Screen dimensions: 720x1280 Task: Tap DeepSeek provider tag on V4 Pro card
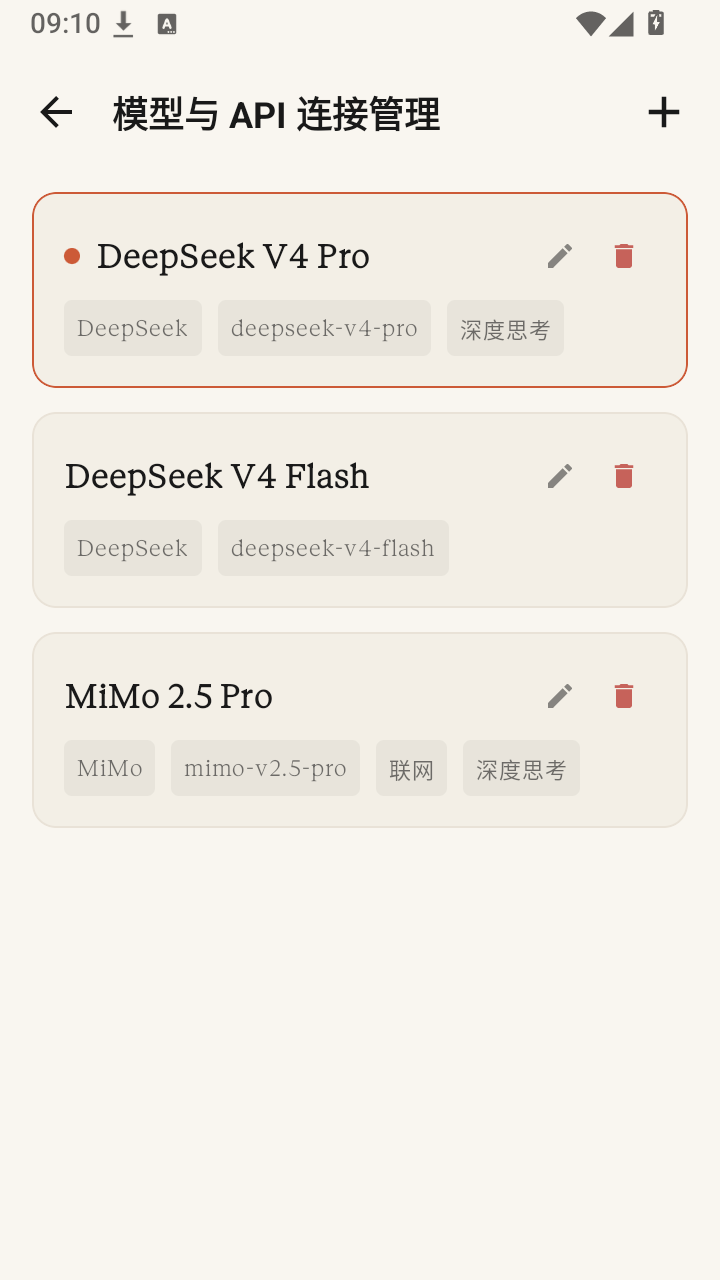coord(133,328)
